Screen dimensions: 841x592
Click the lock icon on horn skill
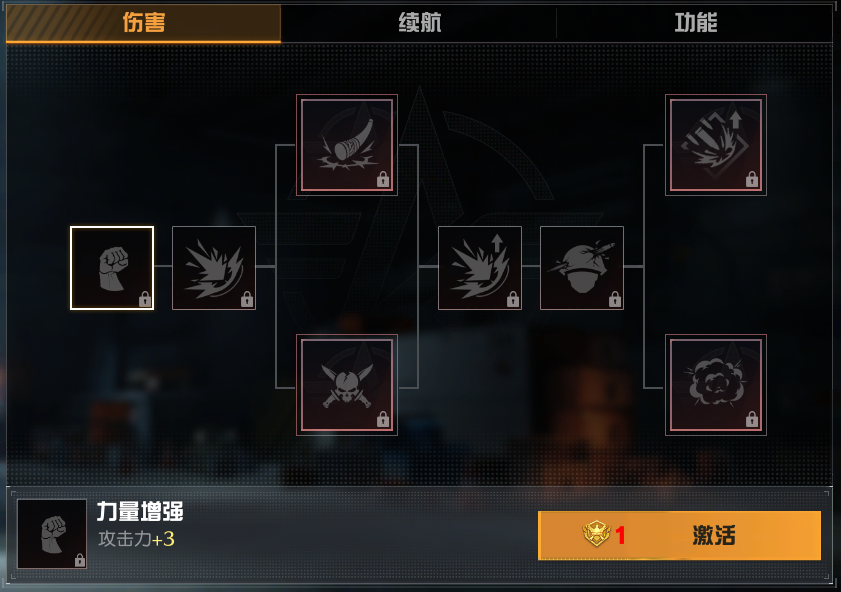383,179
